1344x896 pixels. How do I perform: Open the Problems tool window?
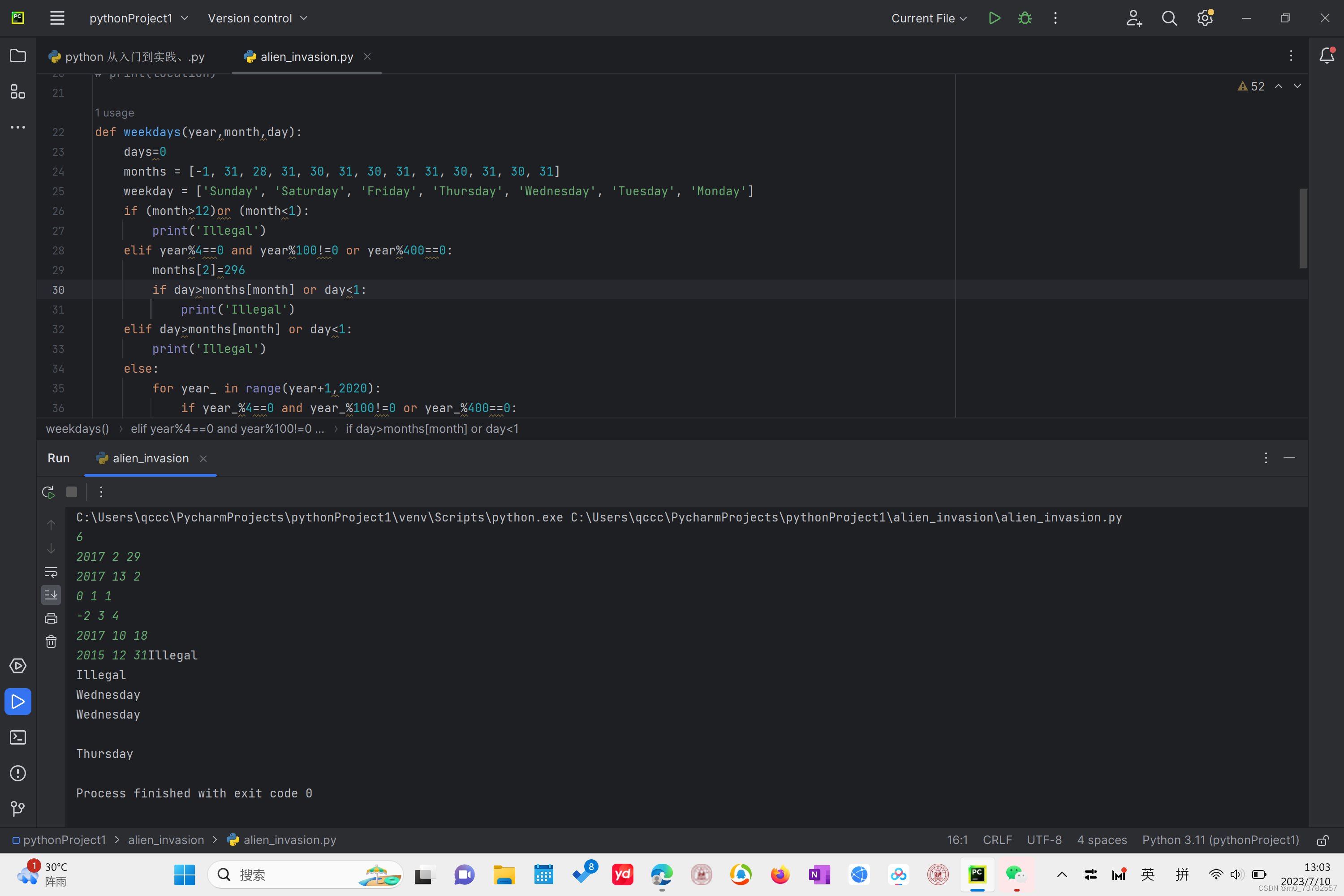coord(18,773)
